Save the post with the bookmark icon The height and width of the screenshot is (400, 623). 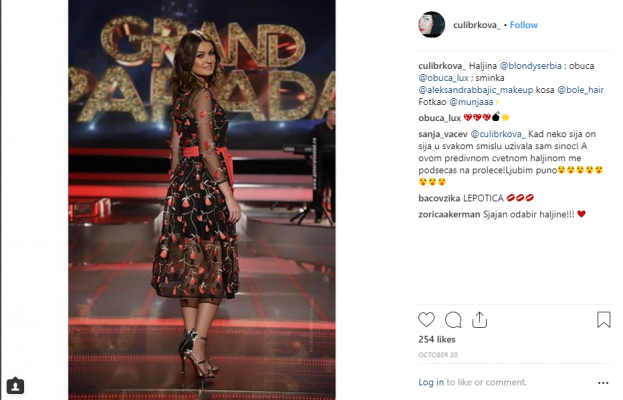(604, 319)
